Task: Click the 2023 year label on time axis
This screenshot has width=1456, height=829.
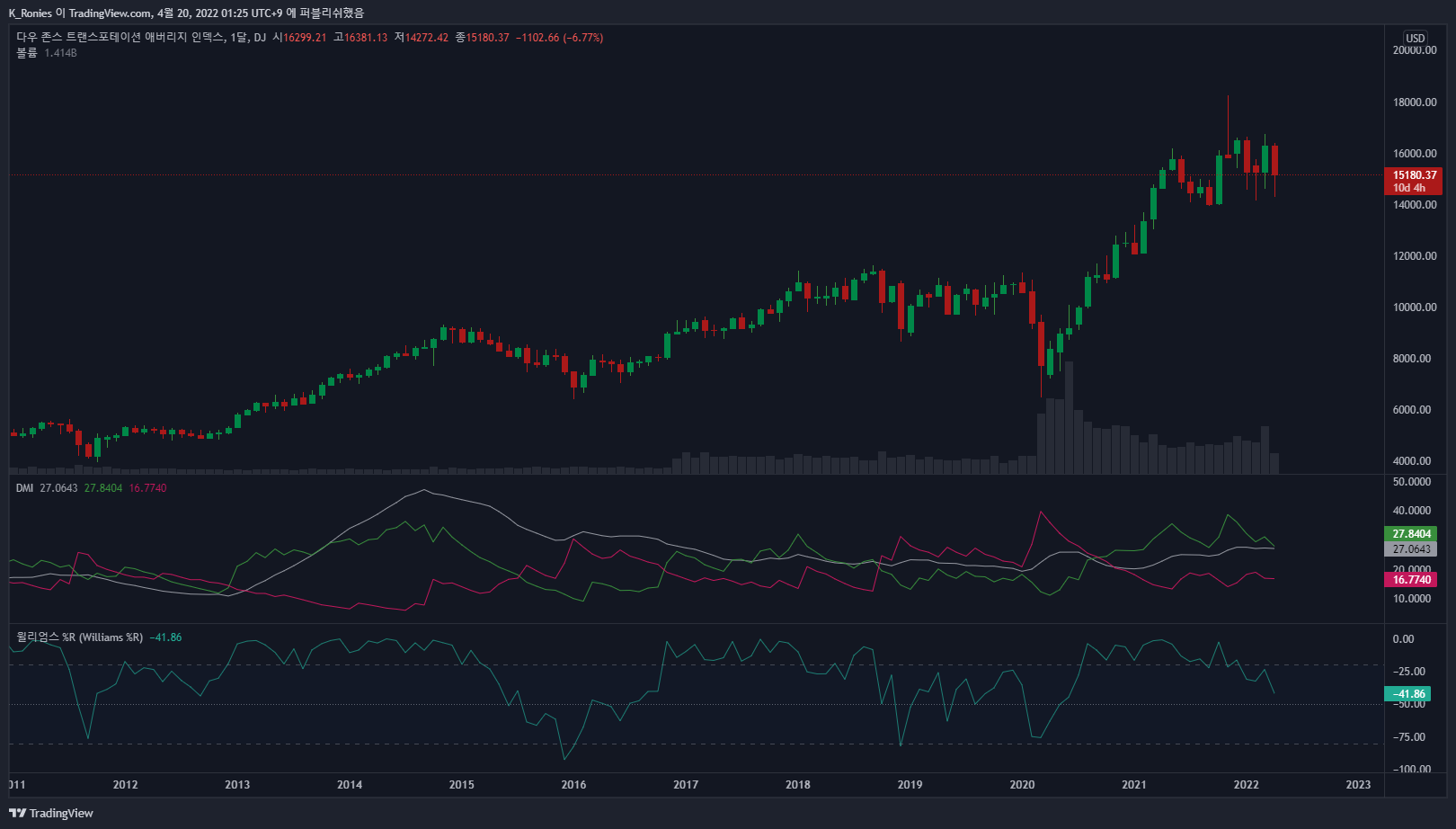Action: point(1358,785)
